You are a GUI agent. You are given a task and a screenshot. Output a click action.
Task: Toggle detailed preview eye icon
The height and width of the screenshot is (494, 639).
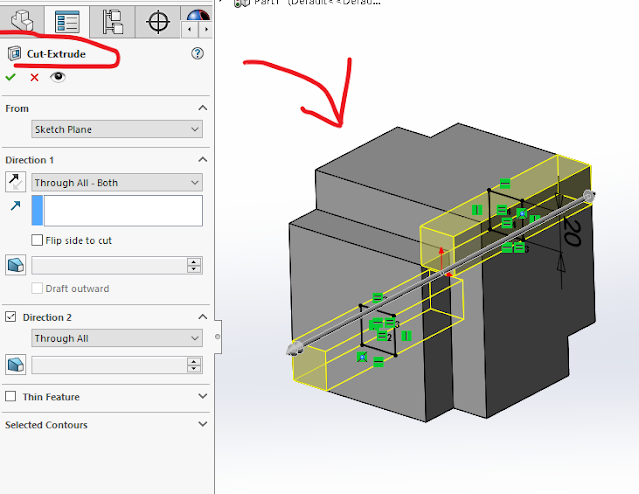coord(58,77)
